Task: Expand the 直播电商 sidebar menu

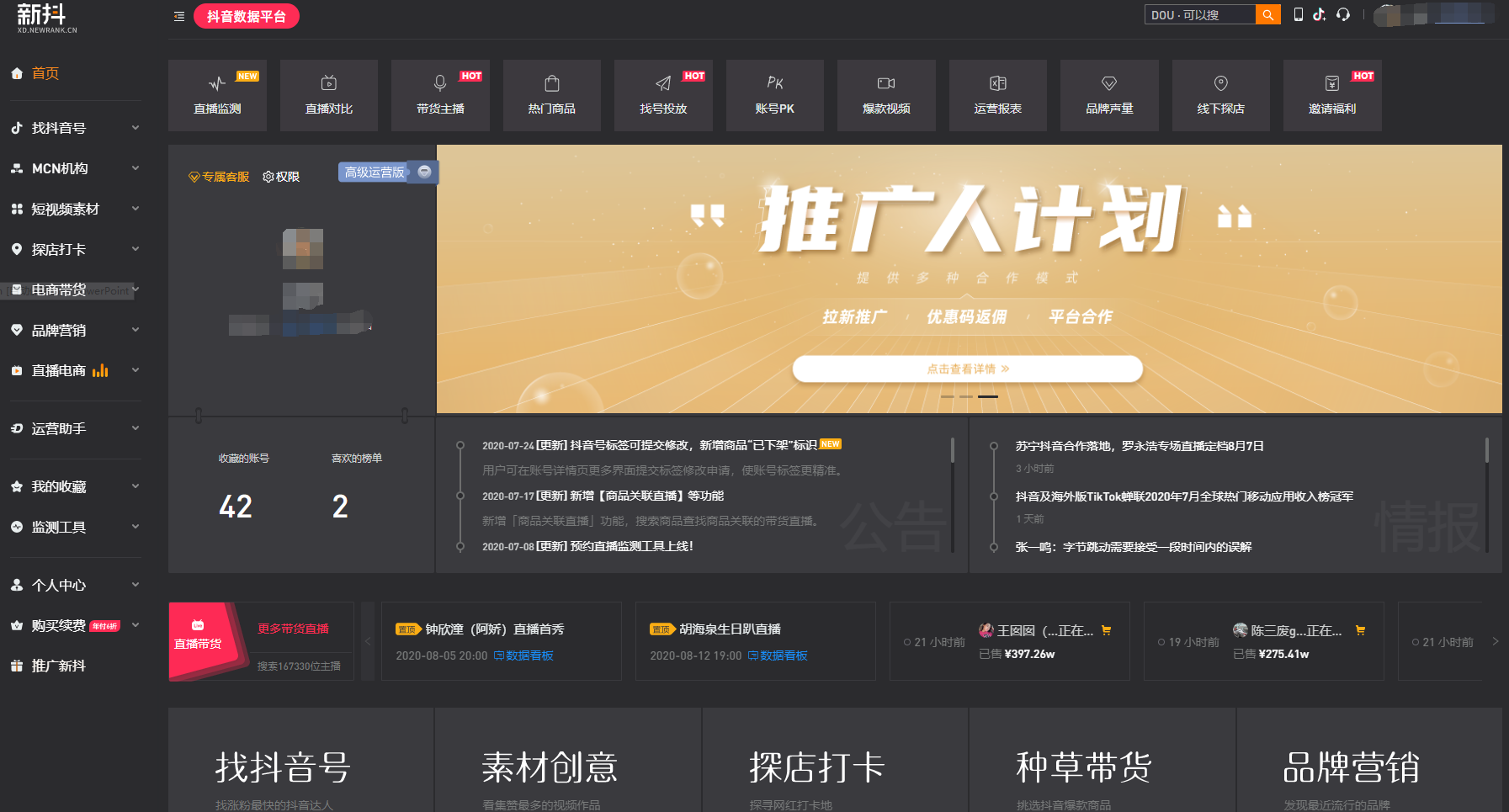Action: coord(75,370)
